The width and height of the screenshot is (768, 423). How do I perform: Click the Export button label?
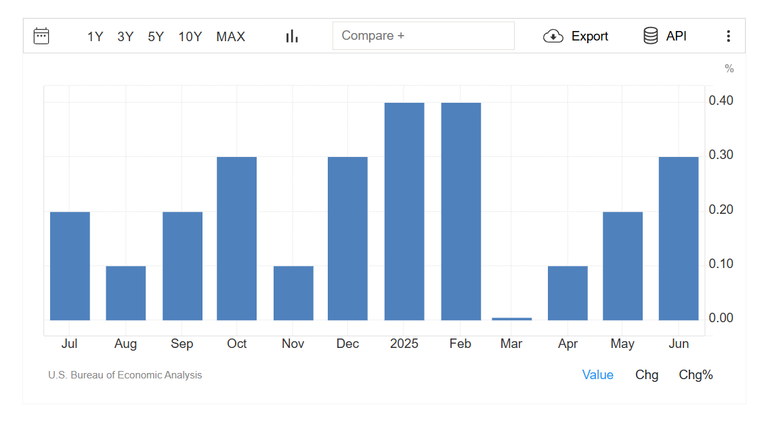click(x=590, y=36)
